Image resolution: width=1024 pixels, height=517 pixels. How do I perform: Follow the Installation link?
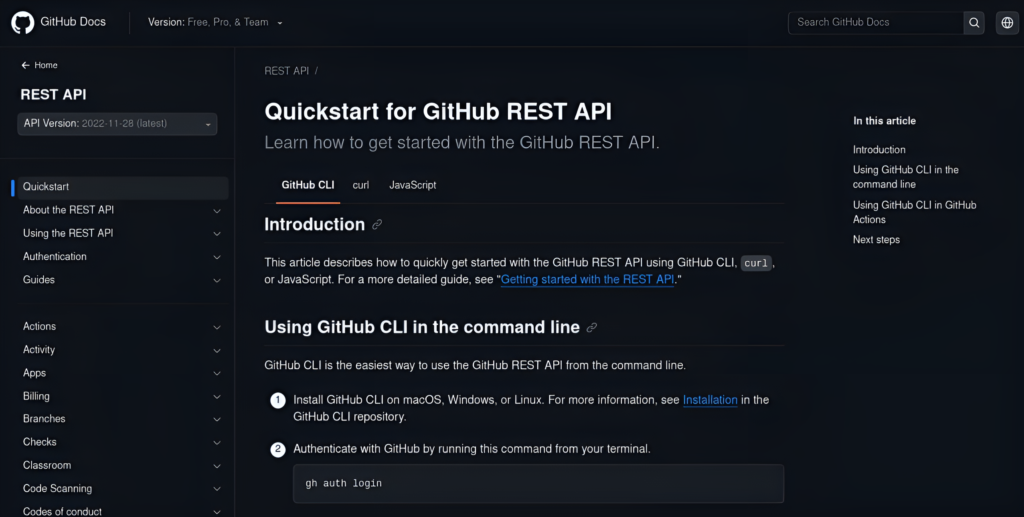(710, 400)
